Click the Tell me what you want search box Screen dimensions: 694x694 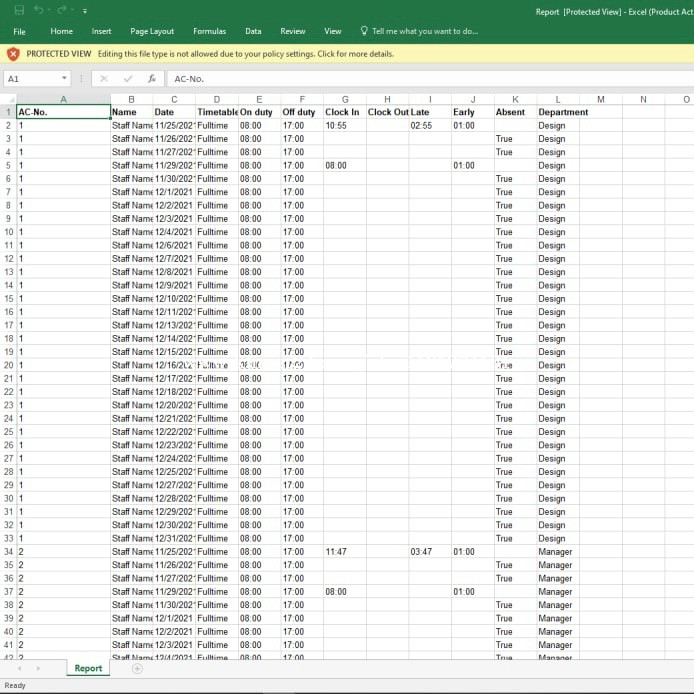[x=425, y=31]
